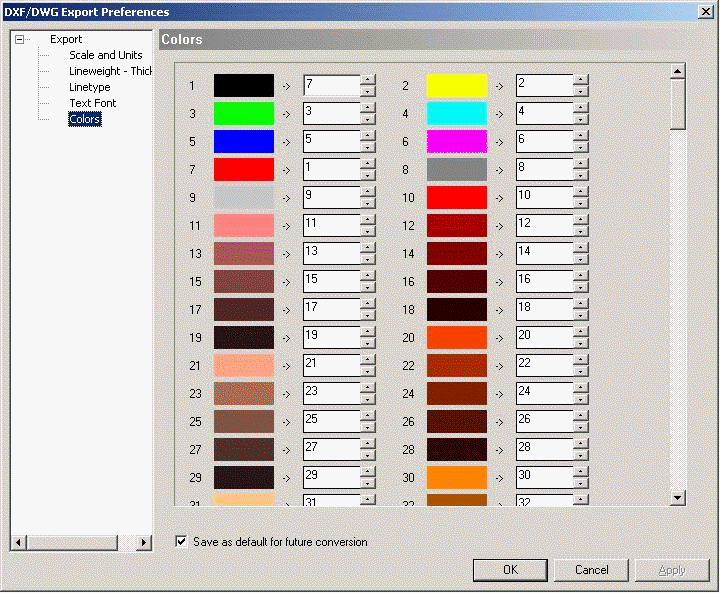Image resolution: width=720 pixels, height=593 pixels.
Task: Click color list scrollbar up arrow
Action: (x=677, y=71)
